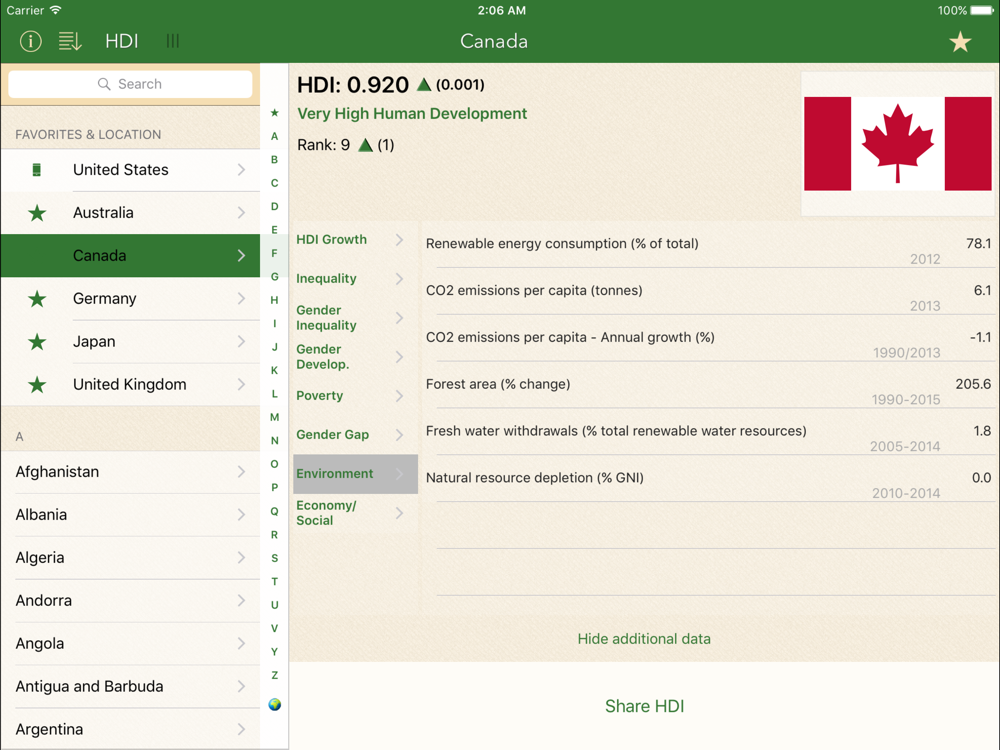The width and height of the screenshot is (1000, 750).
Task: Open Germany row chevron
Action: [x=241, y=298]
